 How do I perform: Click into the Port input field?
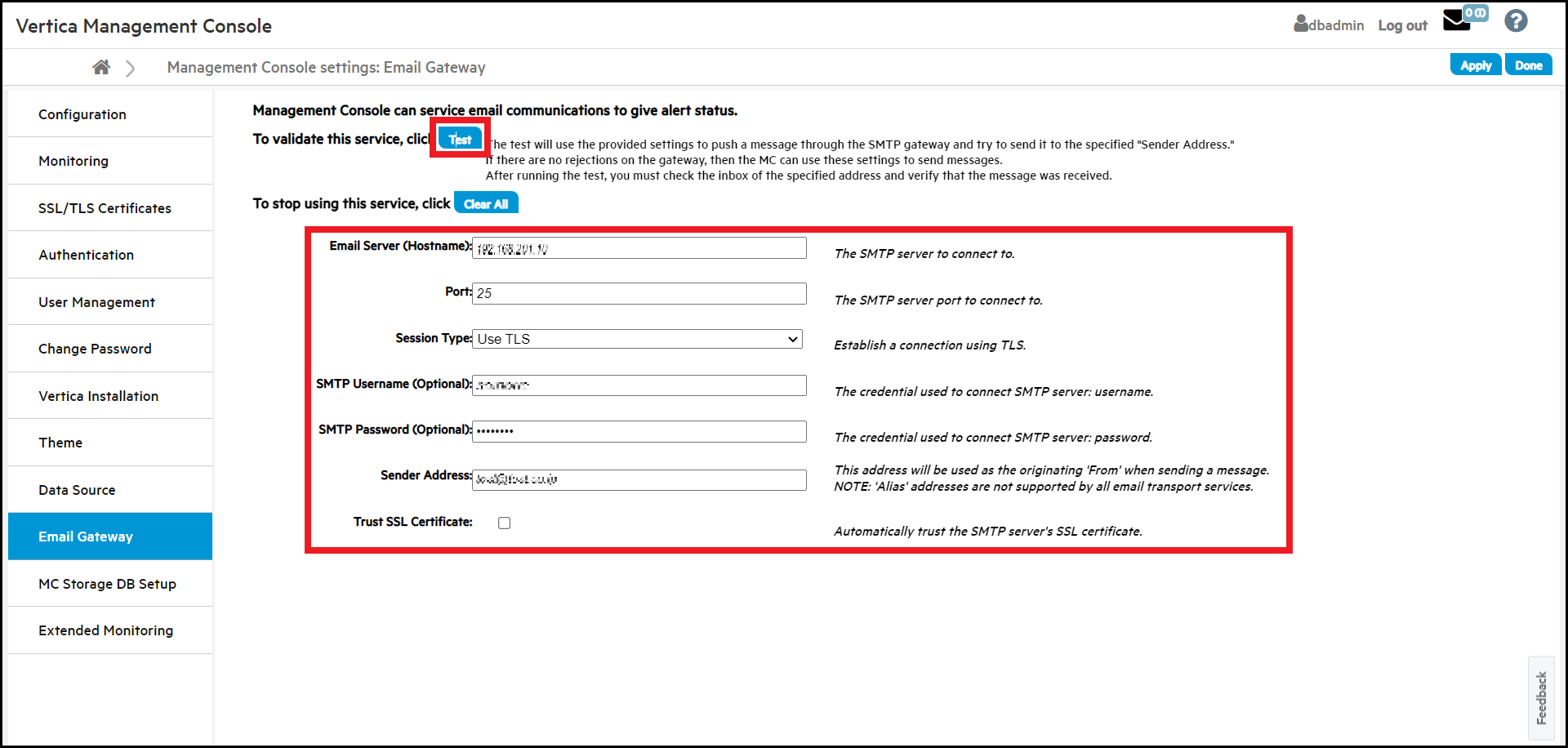coord(639,293)
